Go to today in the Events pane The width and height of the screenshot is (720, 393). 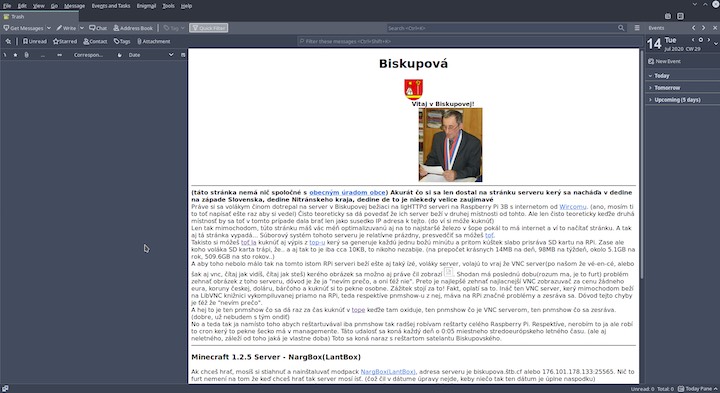[x=701, y=40]
